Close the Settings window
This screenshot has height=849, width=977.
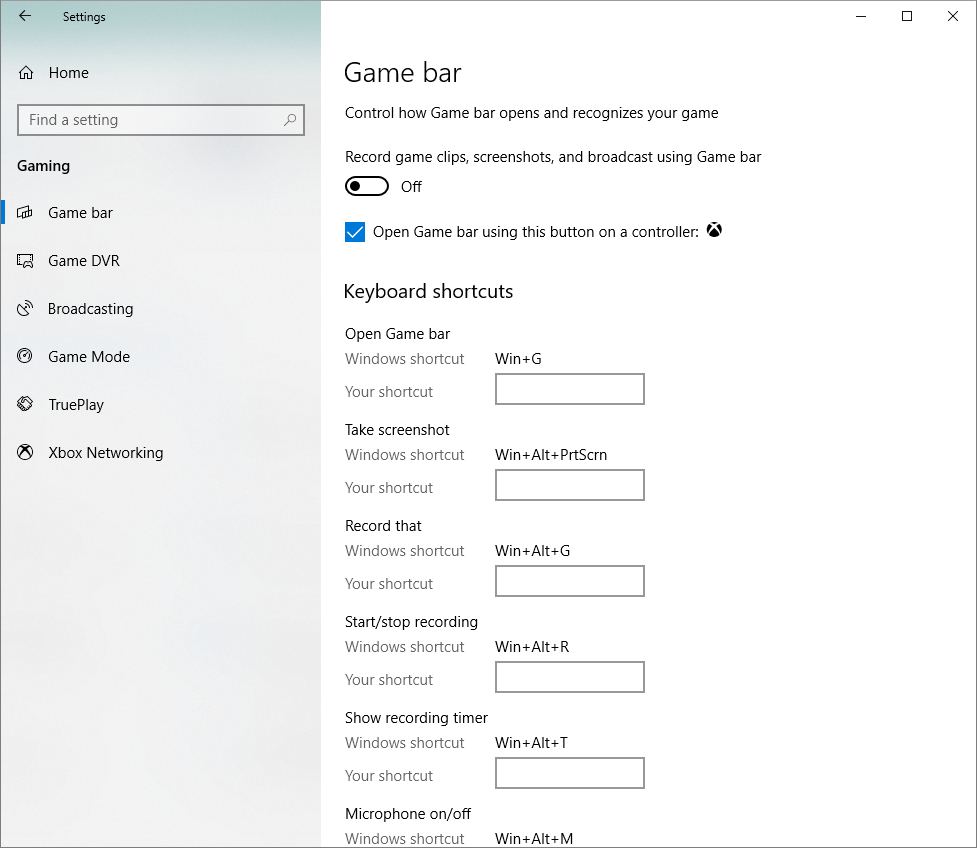[x=953, y=16]
